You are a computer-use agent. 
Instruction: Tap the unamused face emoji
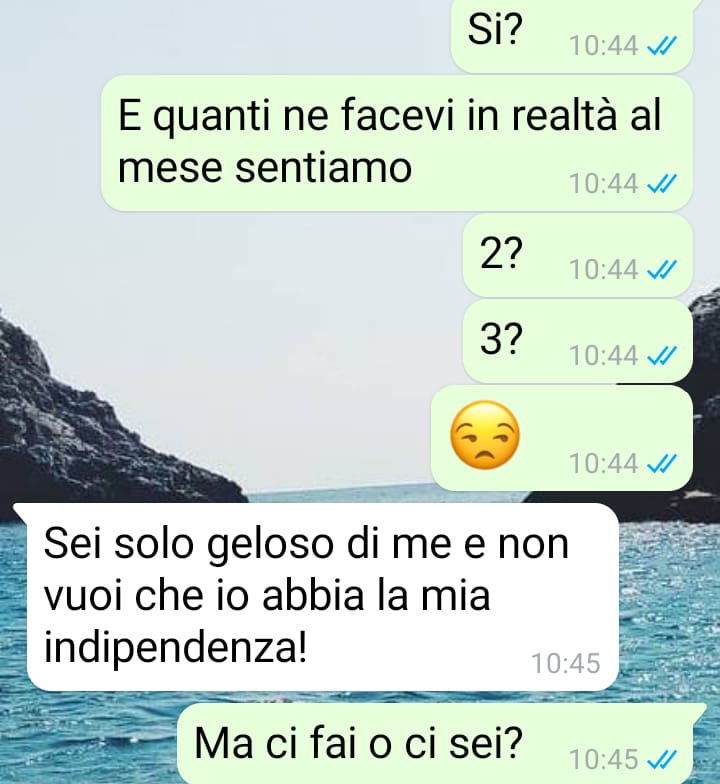point(484,434)
